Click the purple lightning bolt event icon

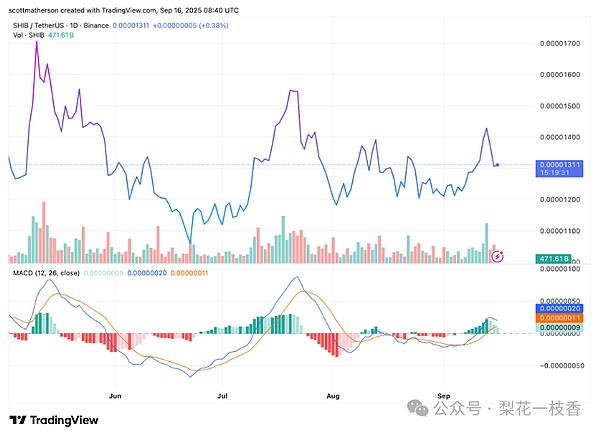click(x=500, y=257)
